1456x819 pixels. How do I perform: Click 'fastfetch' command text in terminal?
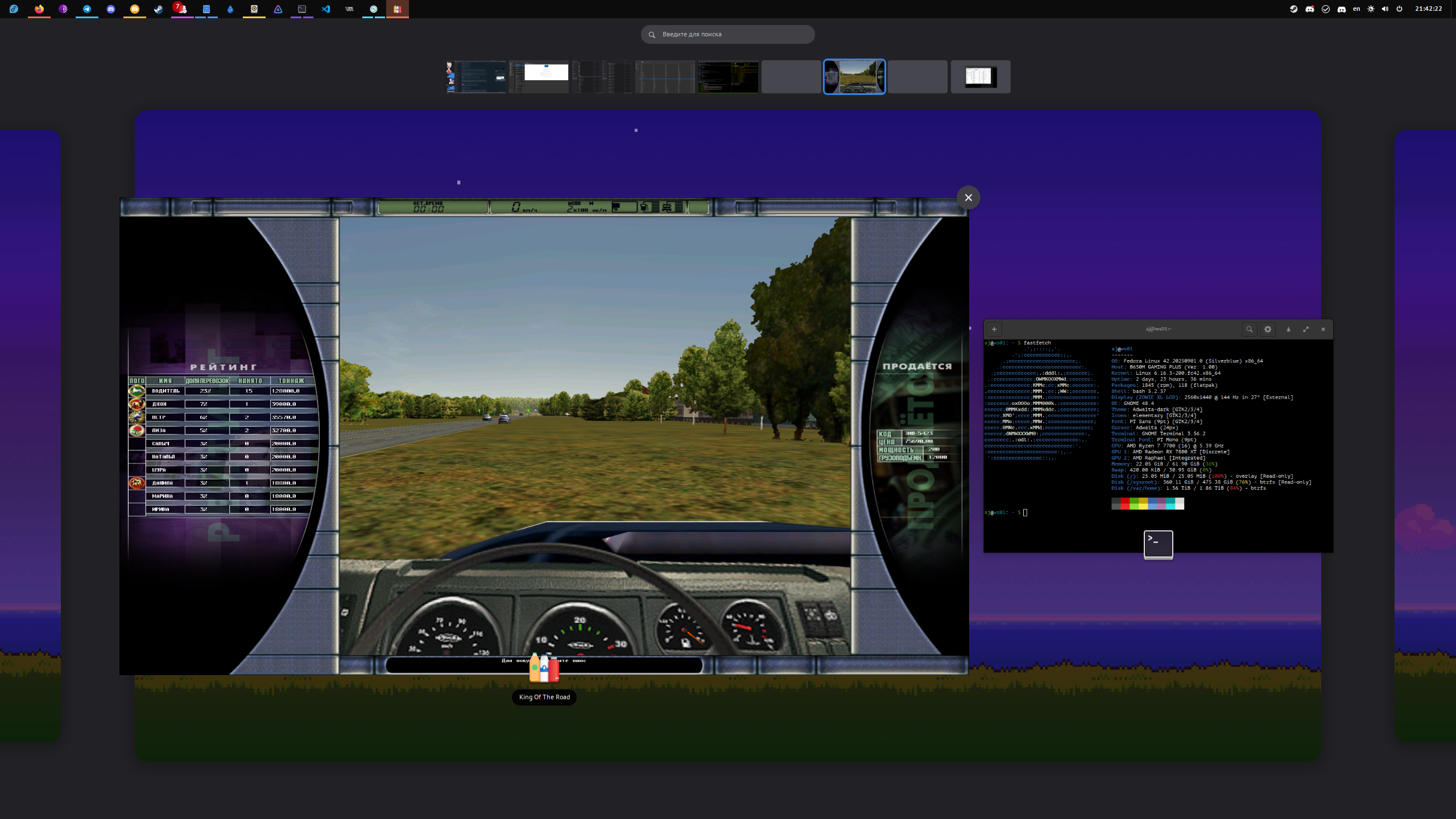tap(1037, 343)
